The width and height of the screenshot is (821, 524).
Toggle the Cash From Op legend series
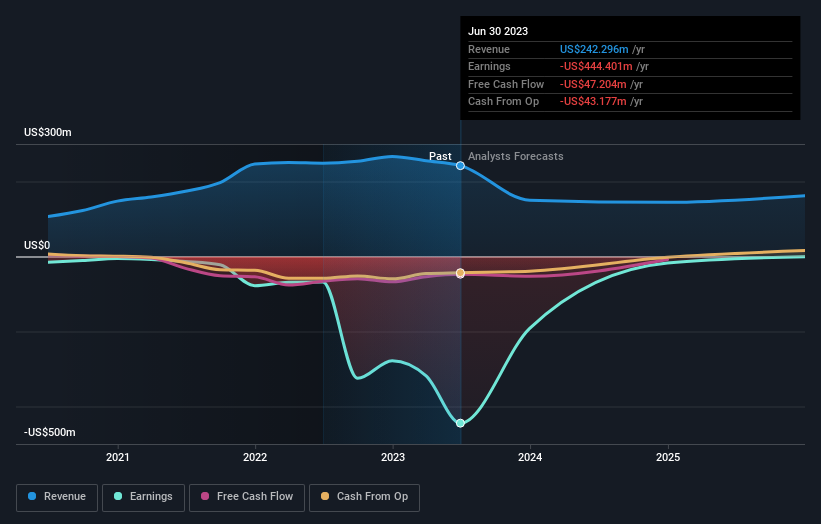tap(364, 497)
